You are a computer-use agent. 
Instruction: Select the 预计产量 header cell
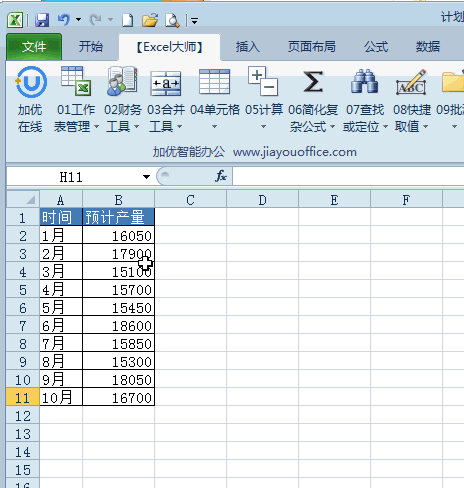118,217
